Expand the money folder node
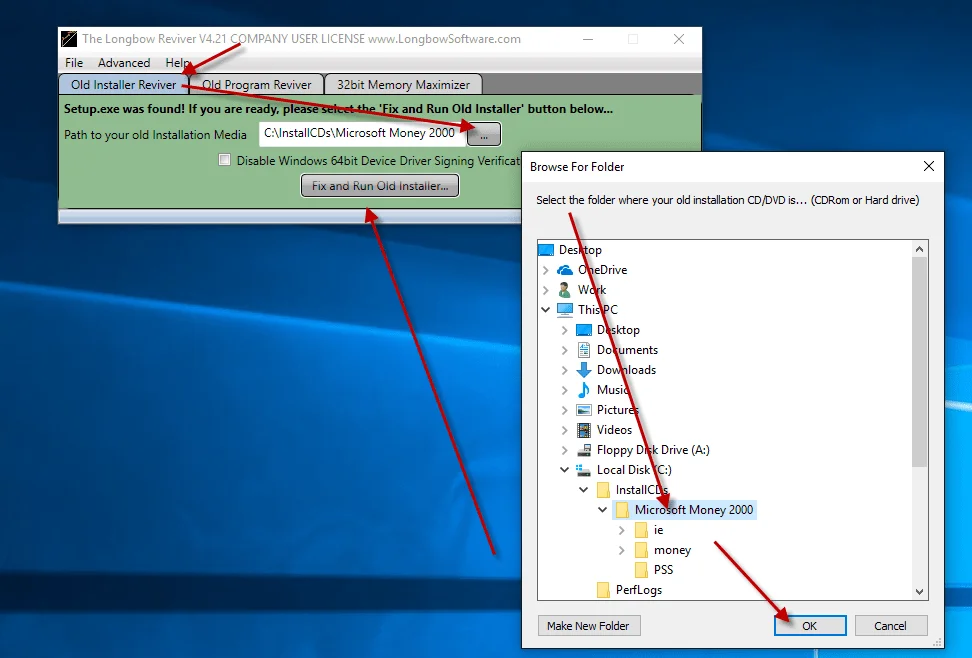972x658 pixels. point(622,550)
